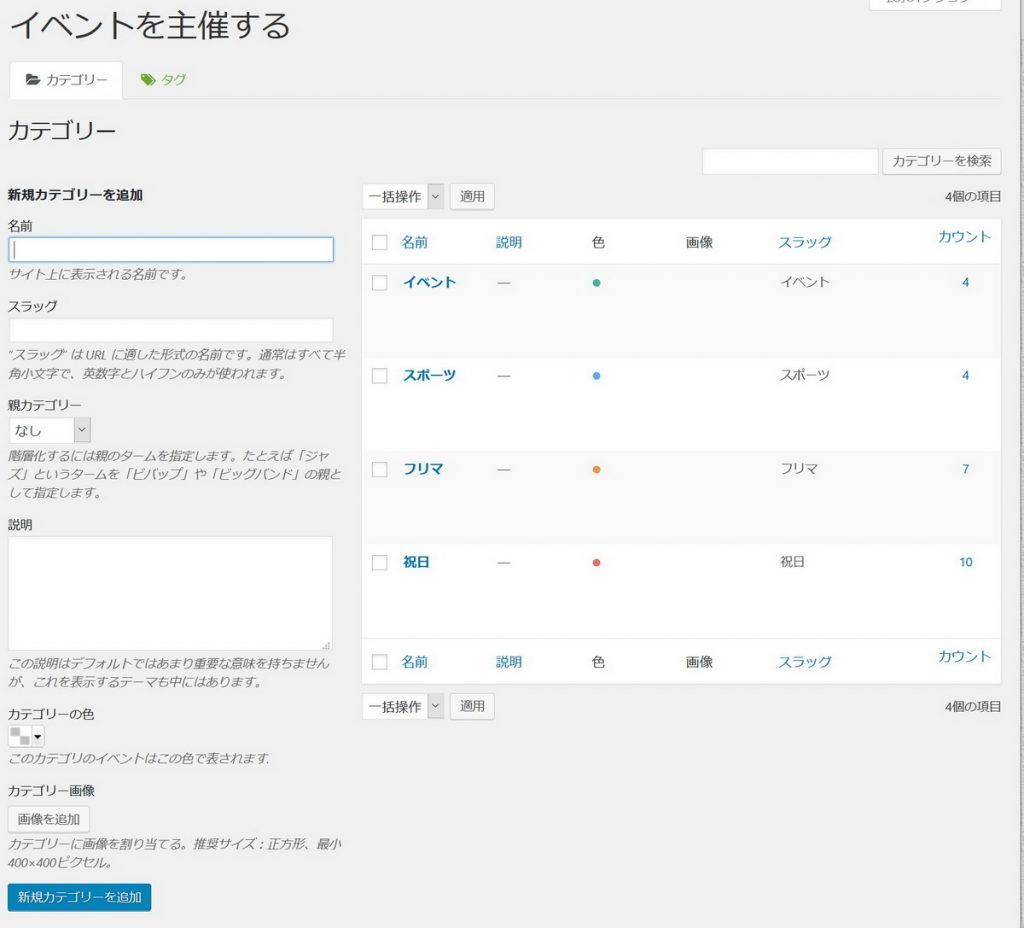Screen dimensions: 1024x928
Task: Click the カテゴリーを検索 search button
Action: pos(941,161)
